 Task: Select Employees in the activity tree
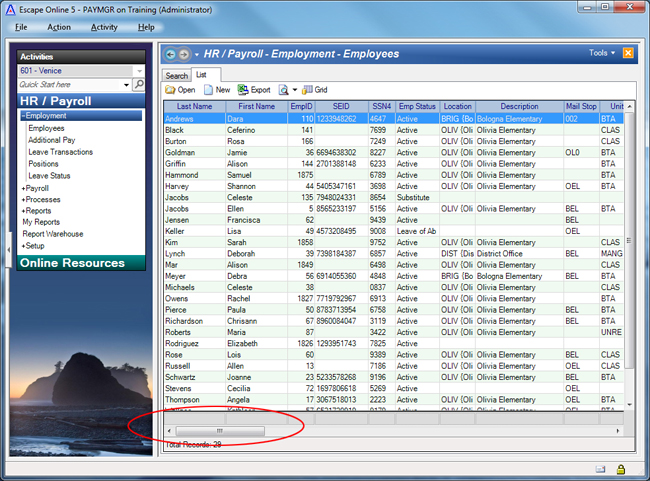[x=46, y=128]
